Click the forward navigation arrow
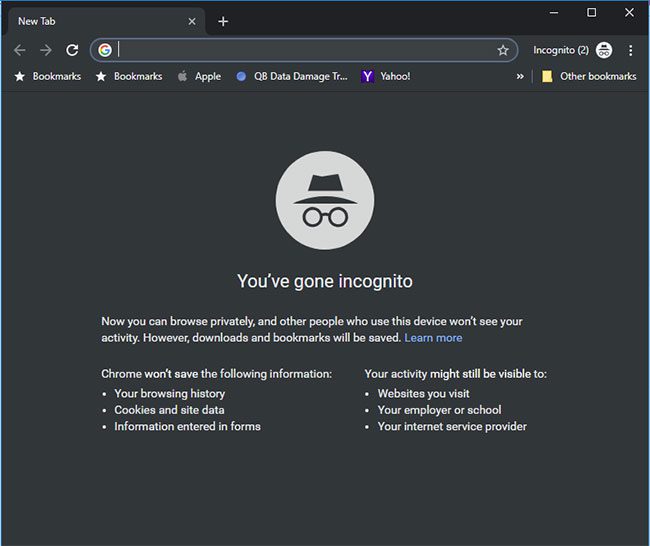Viewport: 650px width, 546px height. coord(45,50)
